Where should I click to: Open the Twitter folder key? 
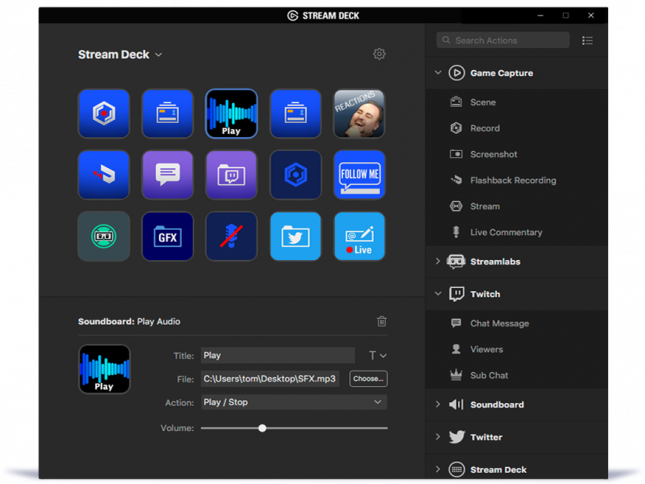[295, 236]
